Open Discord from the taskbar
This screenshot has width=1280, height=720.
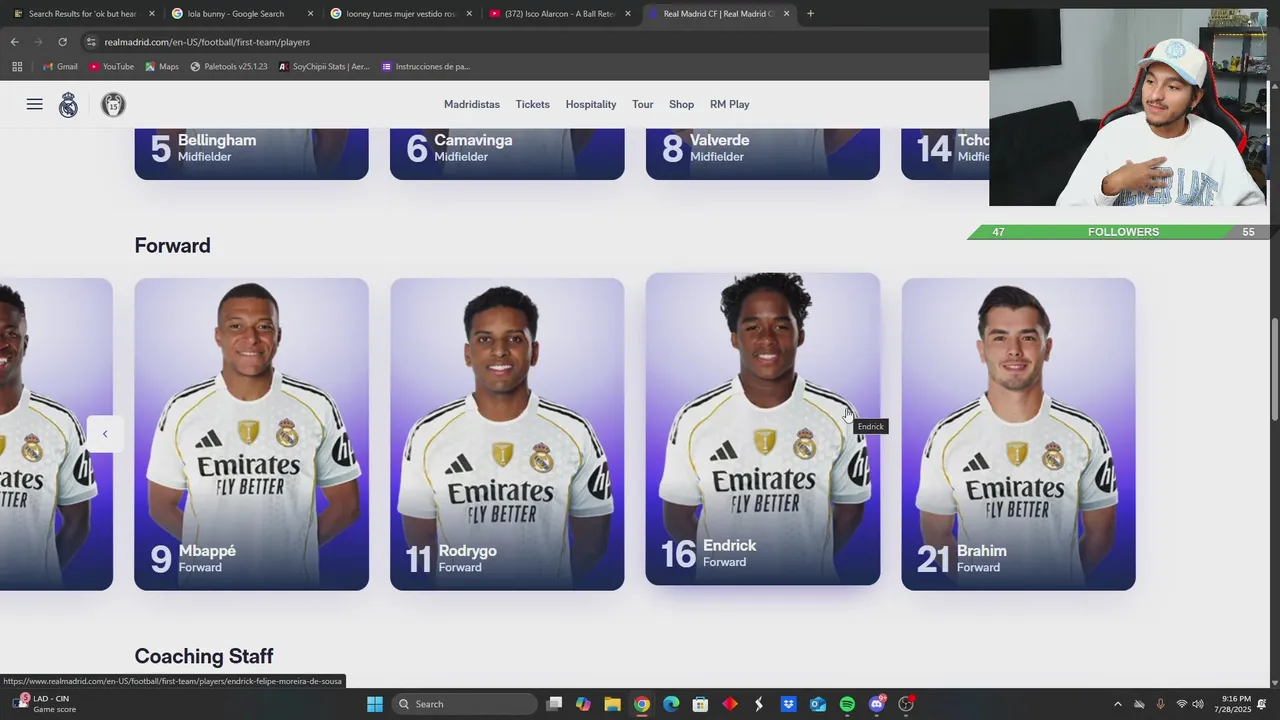pos(877,704)
